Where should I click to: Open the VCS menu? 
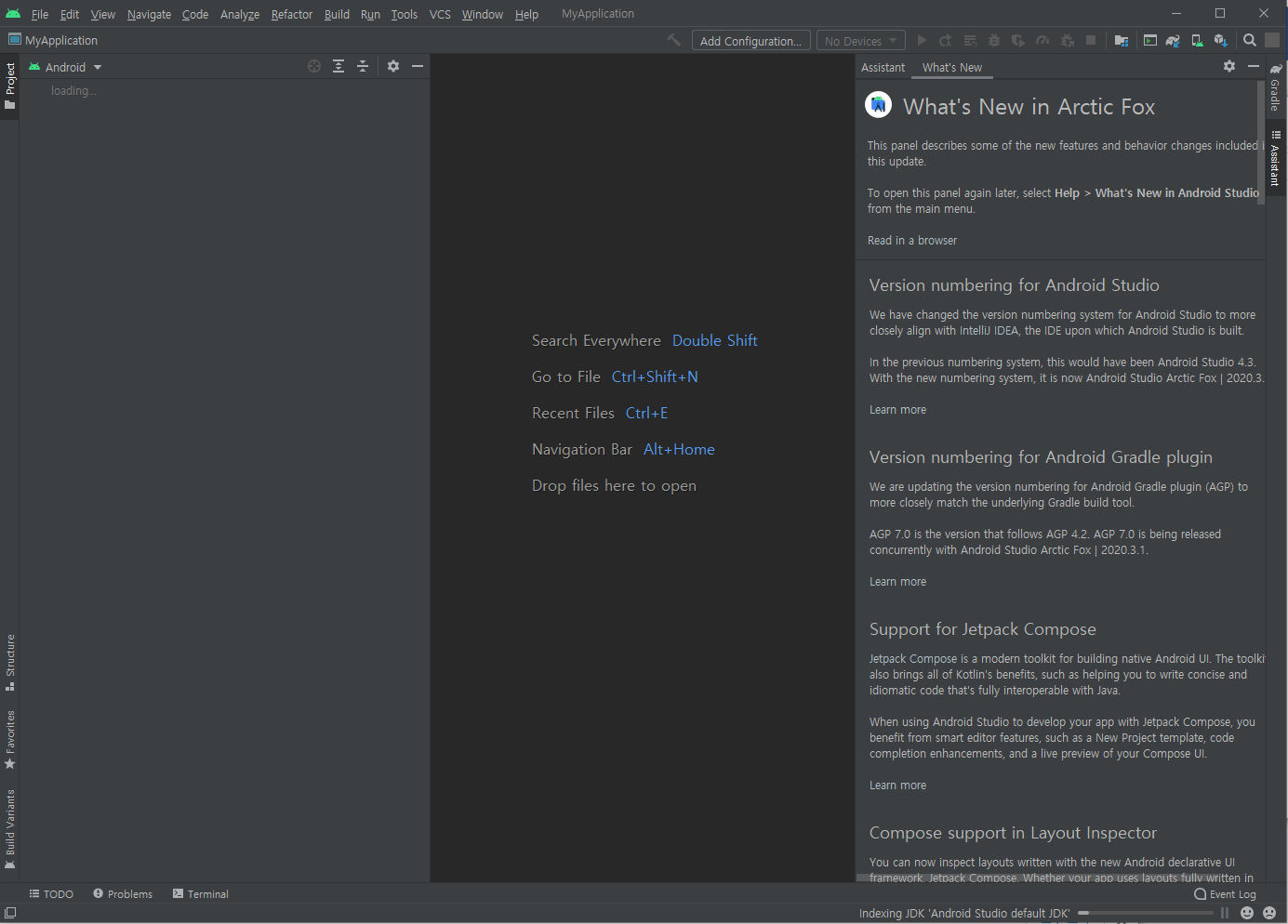(x=440, y=14)
